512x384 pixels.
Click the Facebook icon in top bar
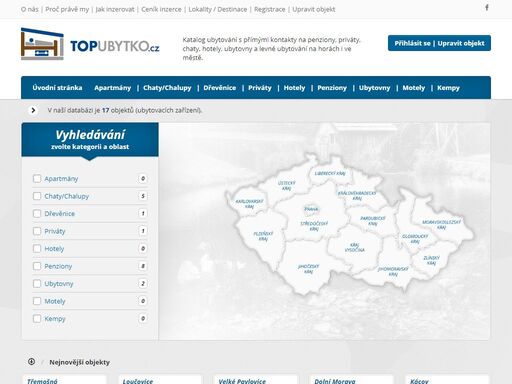pyautogui.click(x=487, y=8)
